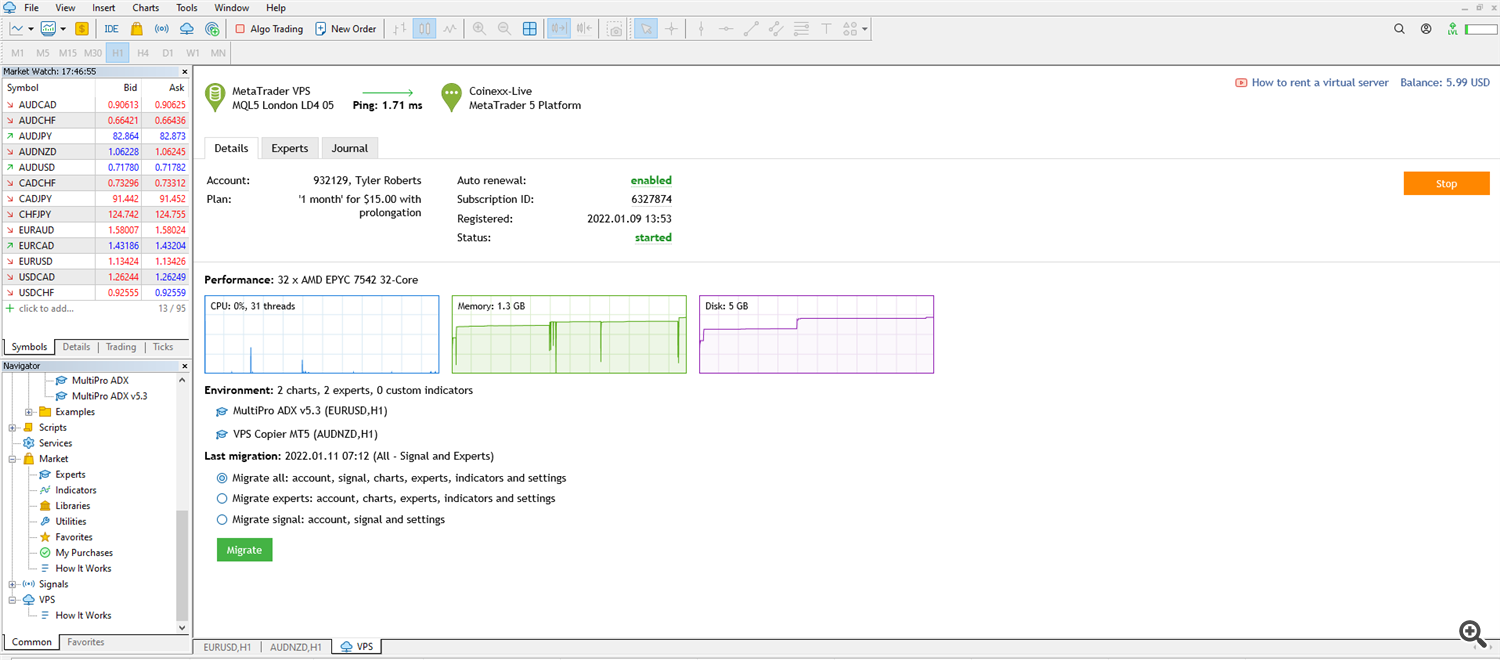Image resolution: width=1500 pixels, height=660 pixels.
Task: Toggle chart auto scroll icon
Action: 560,29
